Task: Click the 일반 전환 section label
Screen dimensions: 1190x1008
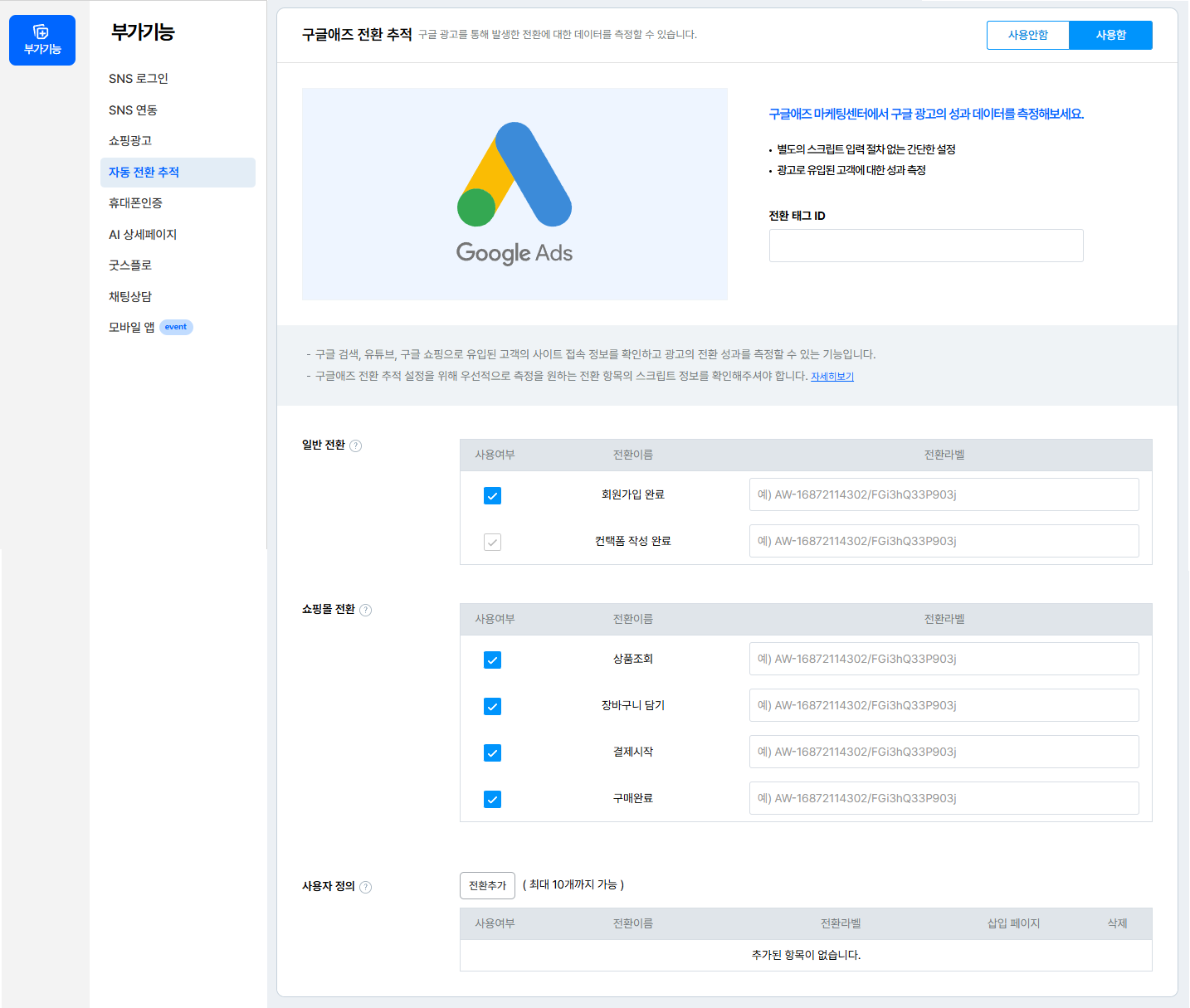Action: (324, 445)
